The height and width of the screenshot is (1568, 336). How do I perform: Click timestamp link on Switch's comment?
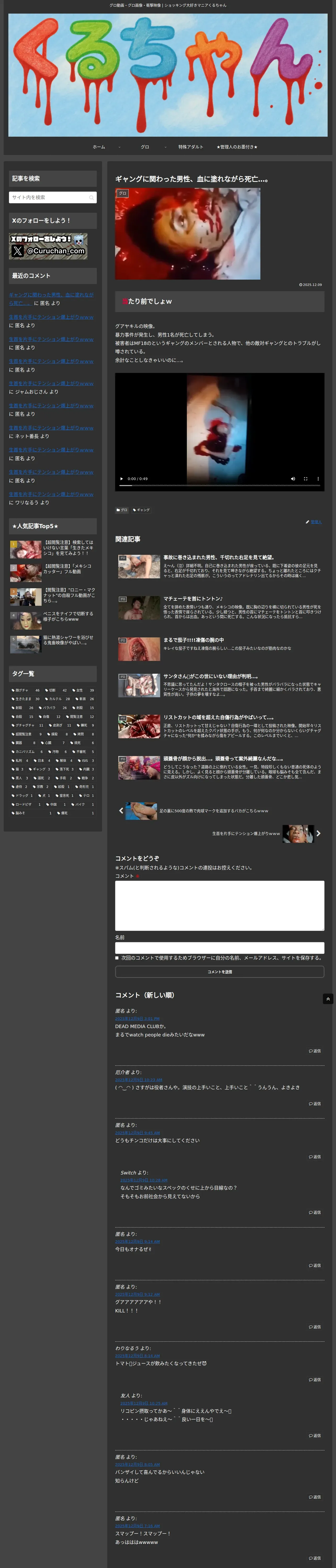coord(144,1180)
